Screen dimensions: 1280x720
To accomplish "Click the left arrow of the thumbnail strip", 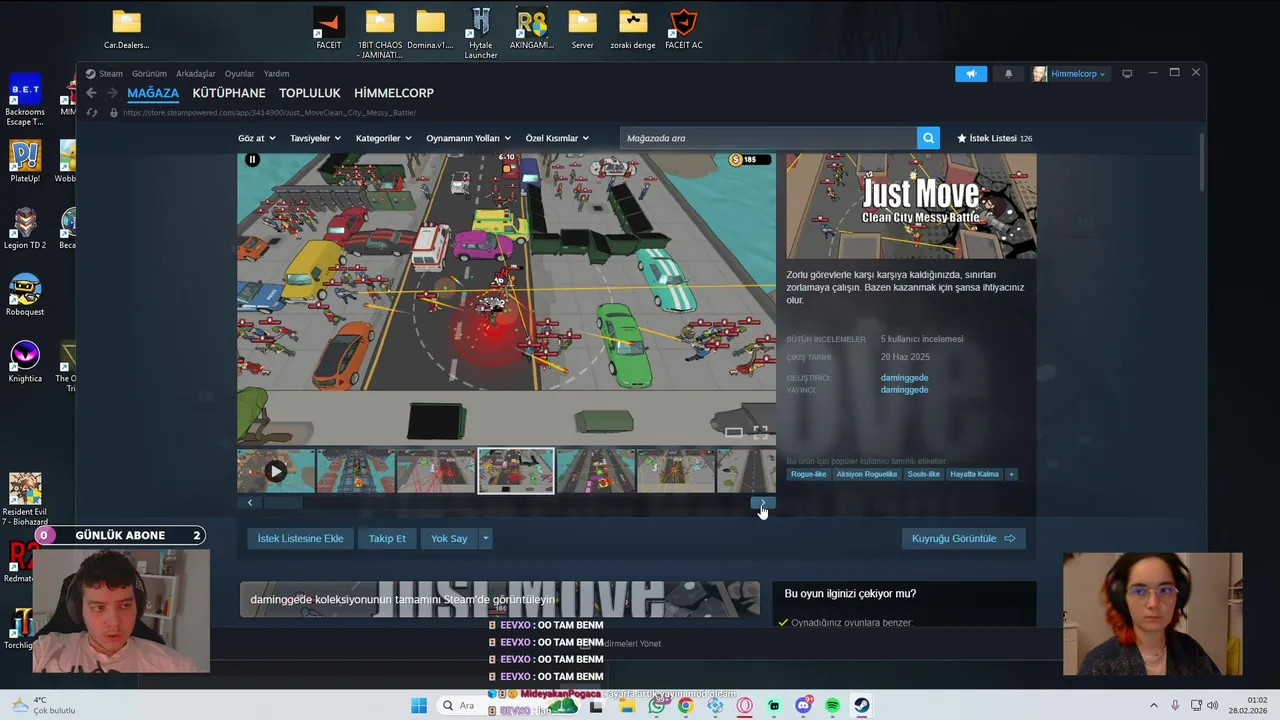I will pyautogui.click(x=250, y=503).
